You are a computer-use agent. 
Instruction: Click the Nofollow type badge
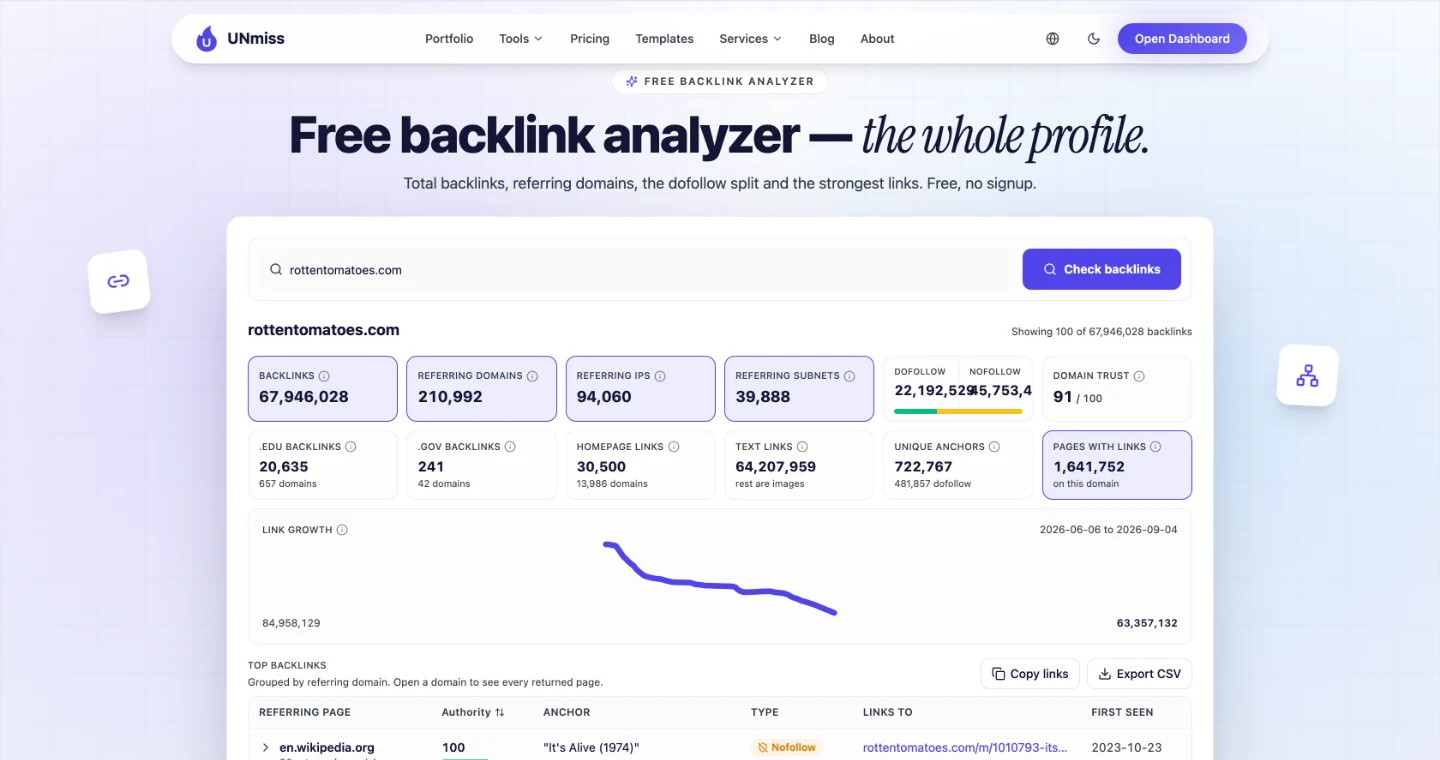(x=787, y=747)
